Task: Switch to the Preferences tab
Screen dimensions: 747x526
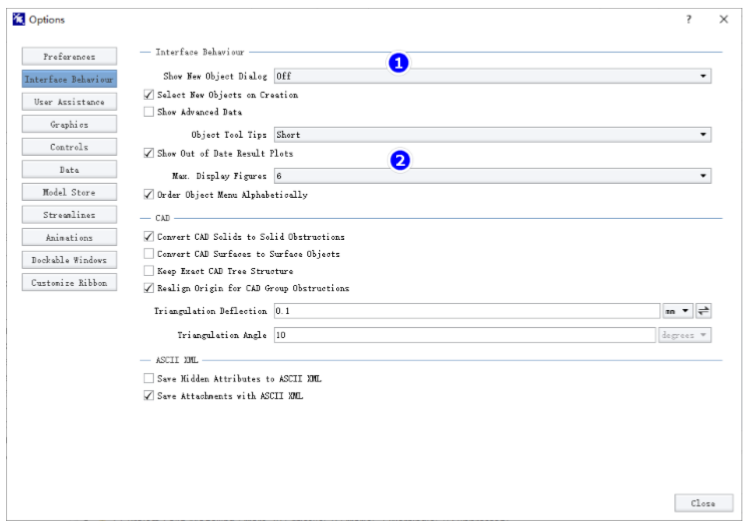Action: pyautogui.click(x=69, y=56)
